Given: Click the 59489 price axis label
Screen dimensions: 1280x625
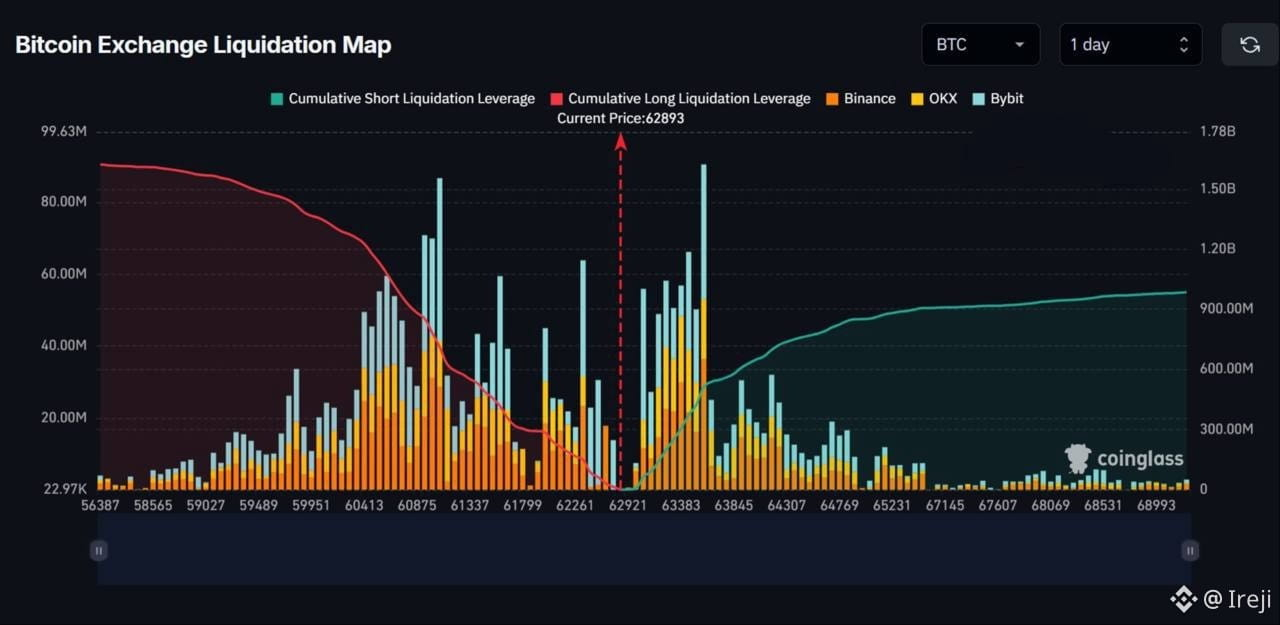Looking at the screenshot, I should (x=257, y=506).
